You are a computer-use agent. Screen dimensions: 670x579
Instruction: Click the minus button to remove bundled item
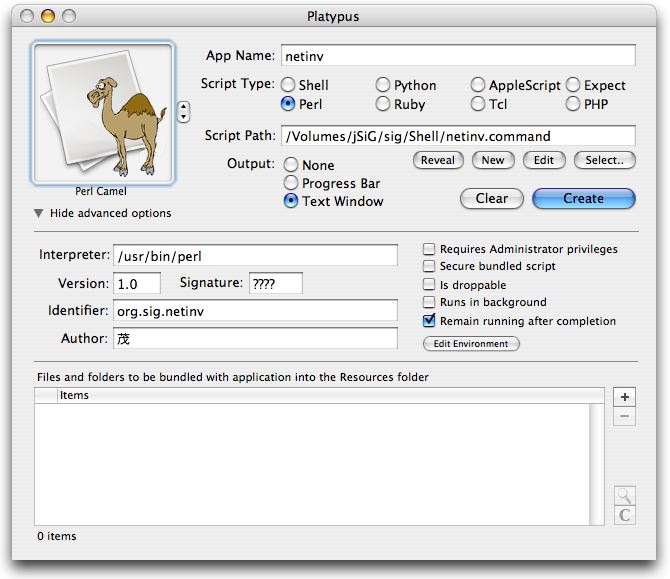point(624,416)
